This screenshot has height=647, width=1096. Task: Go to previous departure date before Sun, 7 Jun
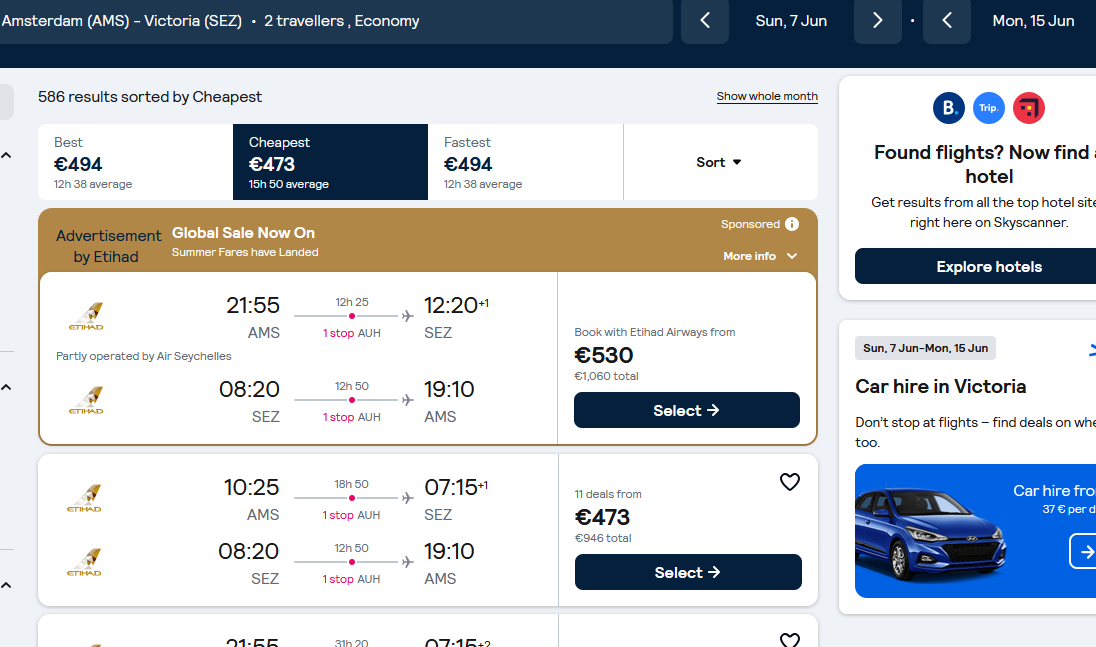[705, 21]
